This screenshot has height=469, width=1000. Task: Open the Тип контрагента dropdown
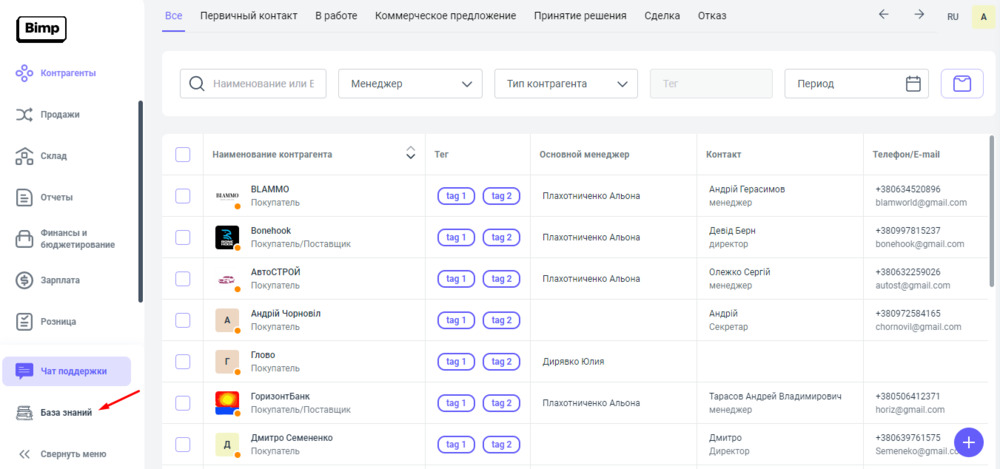(566, 84)
